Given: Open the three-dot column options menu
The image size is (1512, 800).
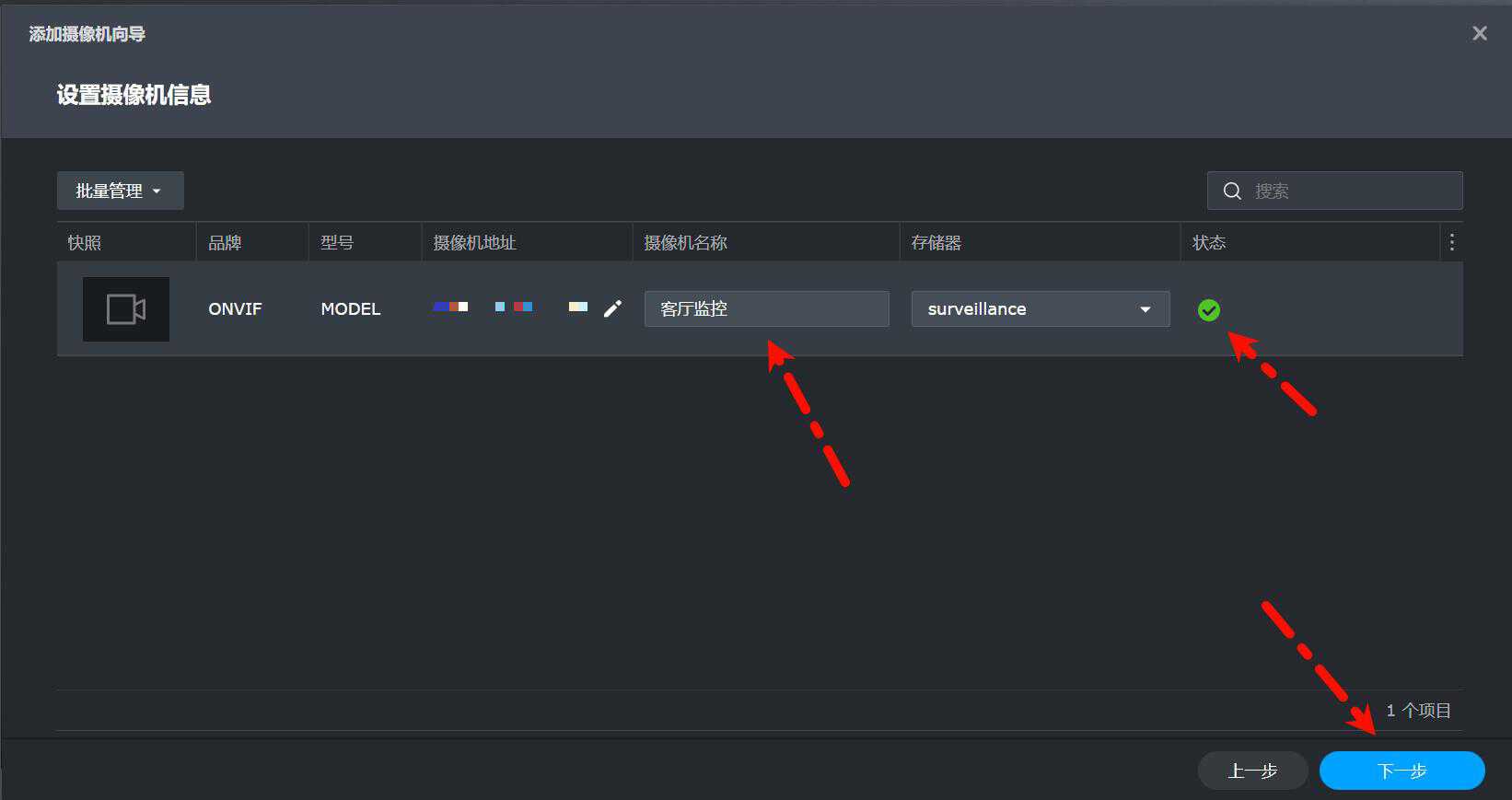Looking at the screenshot, I should 1451,242.
